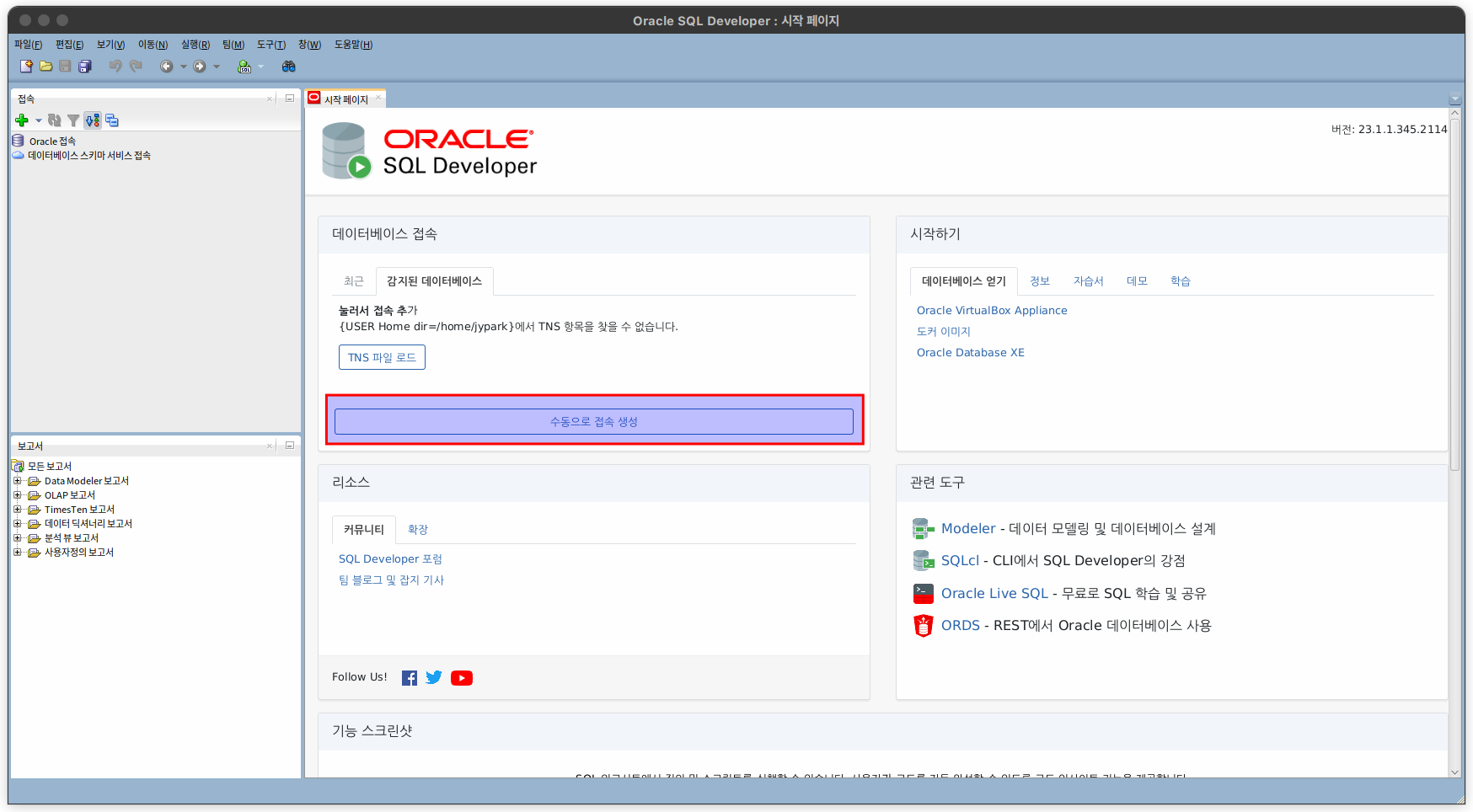Click the TNS 파일 로드 button
This screenshot has height=812, width=1473.
[x=382, y=357]
